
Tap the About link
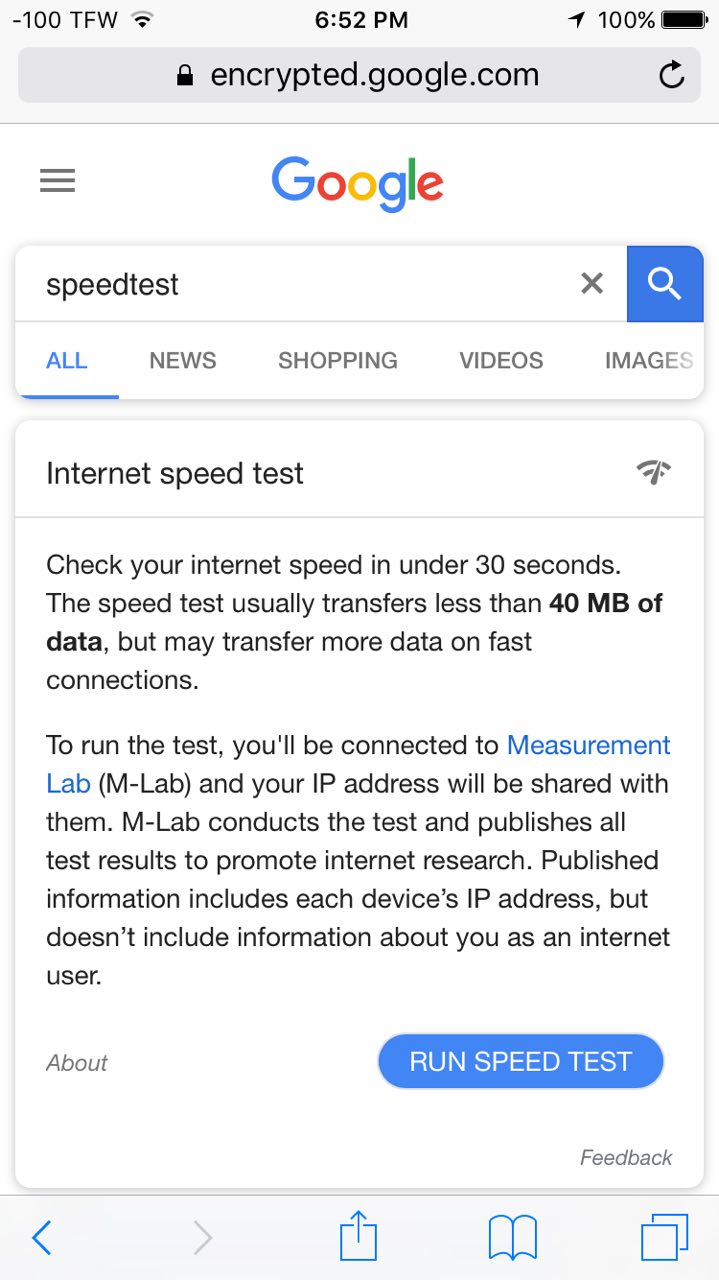pyautogui.click(x=77, y=1063)
